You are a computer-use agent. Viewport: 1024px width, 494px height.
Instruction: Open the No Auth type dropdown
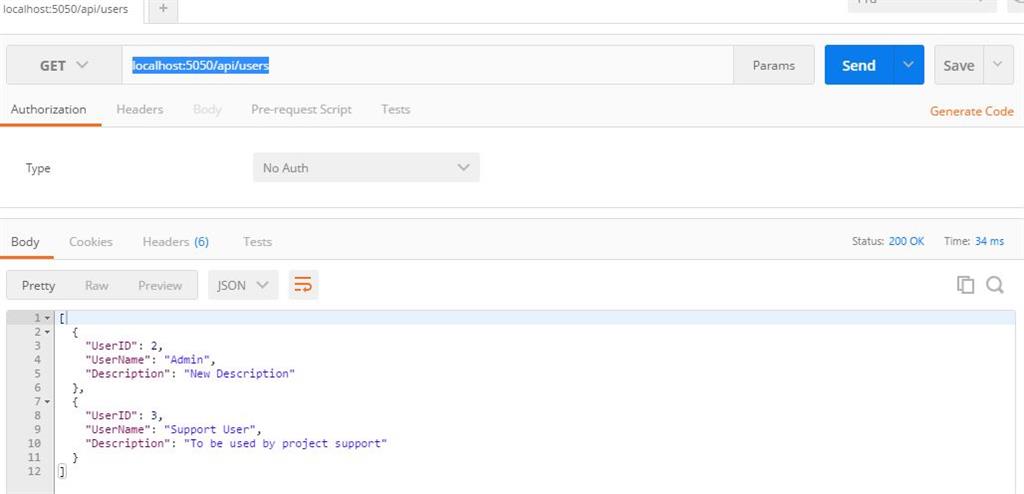(x=365, y=168)
